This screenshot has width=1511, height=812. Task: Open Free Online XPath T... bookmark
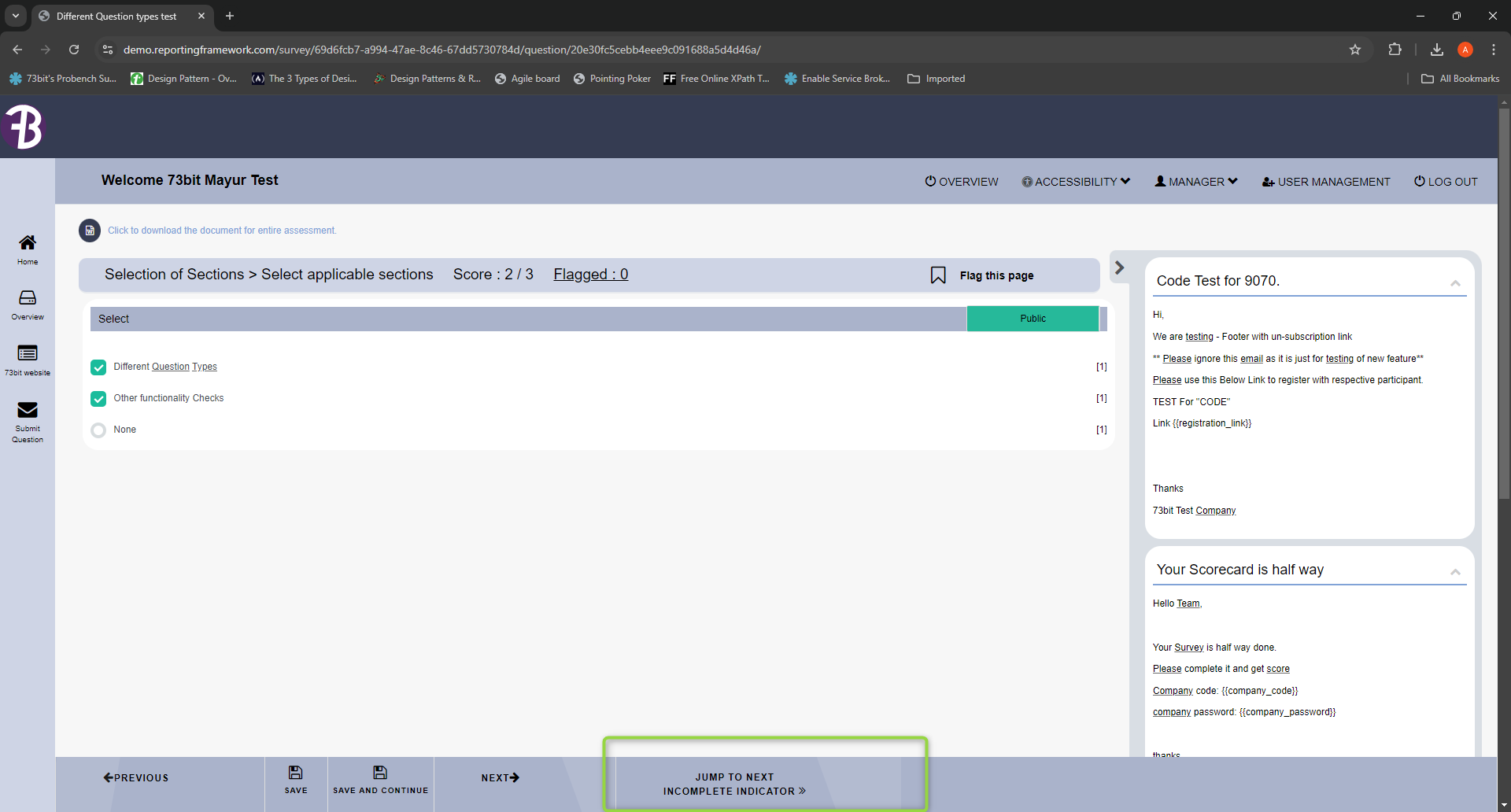click(x=716, y=79)
